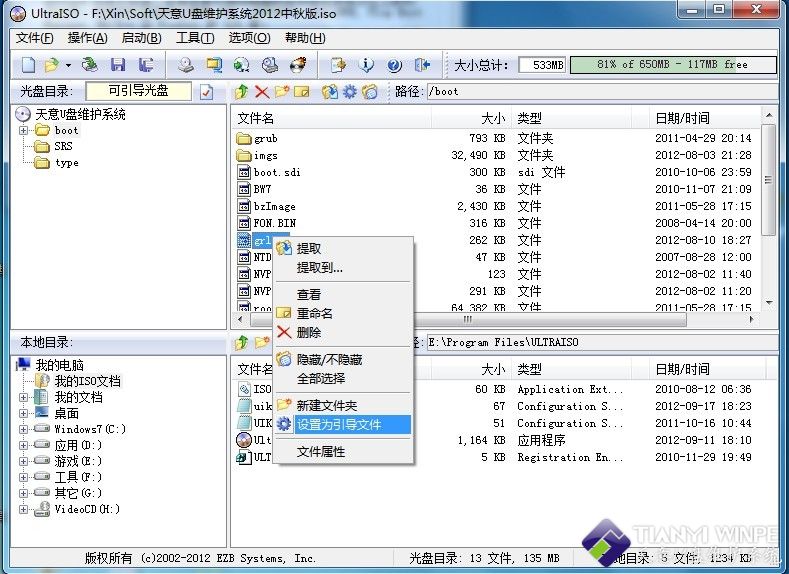This screenshot has width=789, height=574.
Task: Choose 删除 in the context menu
Action: point(343,333)
